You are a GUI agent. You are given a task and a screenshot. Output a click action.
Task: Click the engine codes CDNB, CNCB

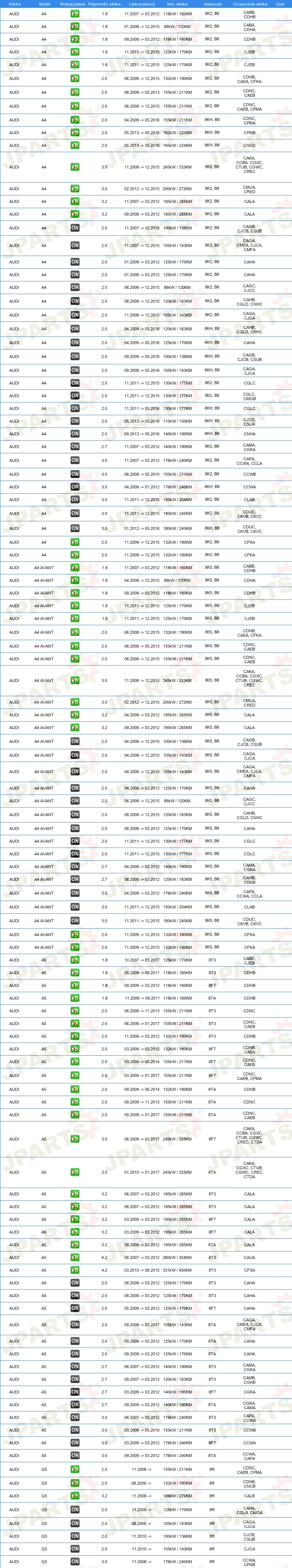pyautogui.click(x=249, y=1484)
